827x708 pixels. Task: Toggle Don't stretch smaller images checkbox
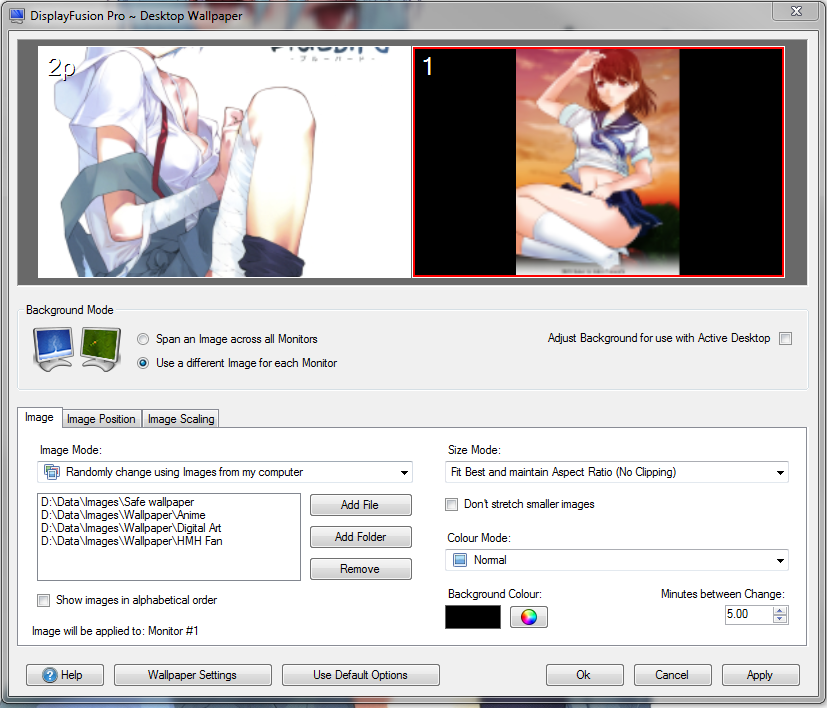pos(452,505)
